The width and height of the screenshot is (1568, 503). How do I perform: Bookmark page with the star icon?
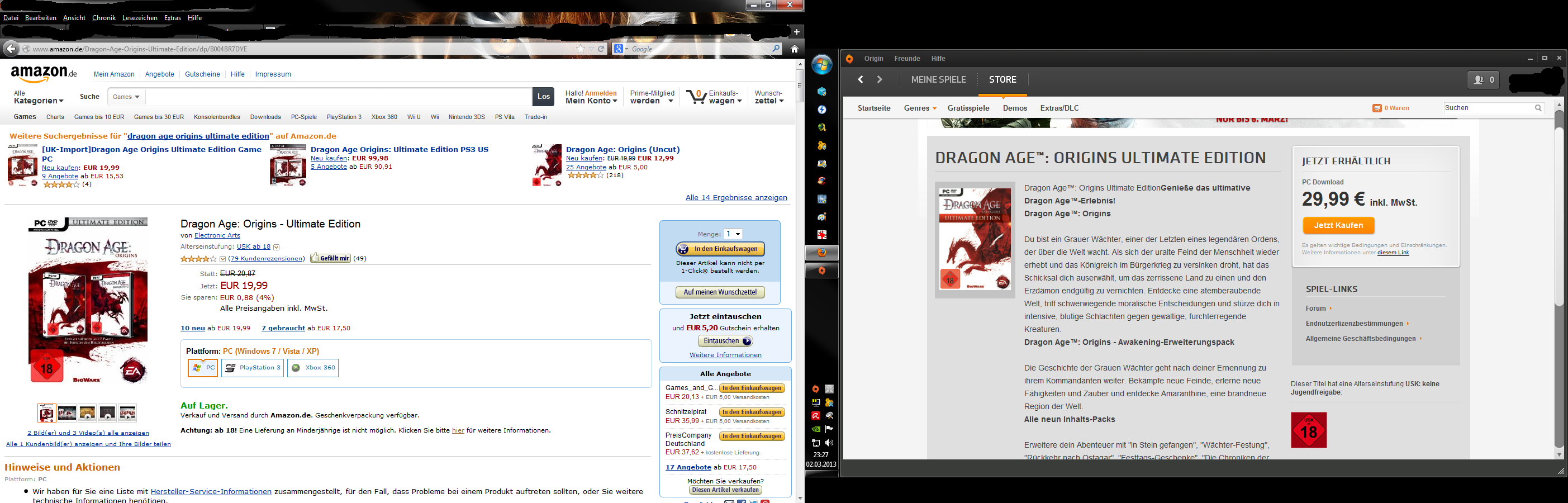[580, 49]
